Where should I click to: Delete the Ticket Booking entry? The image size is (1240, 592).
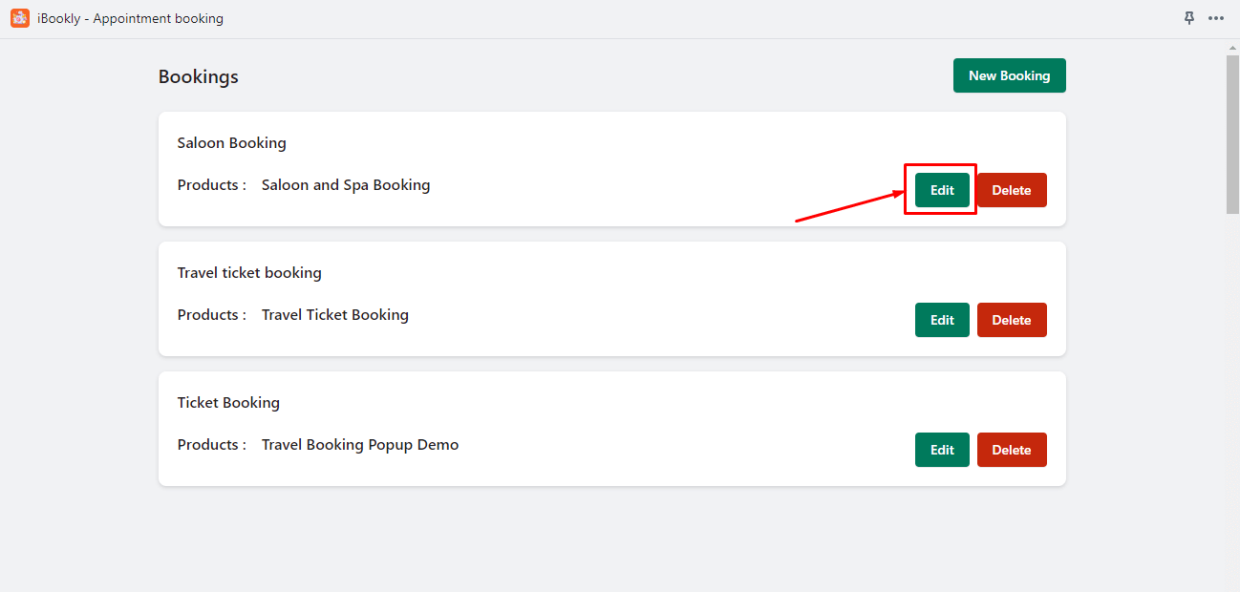pyautogui.click(x=1011, y=449)
